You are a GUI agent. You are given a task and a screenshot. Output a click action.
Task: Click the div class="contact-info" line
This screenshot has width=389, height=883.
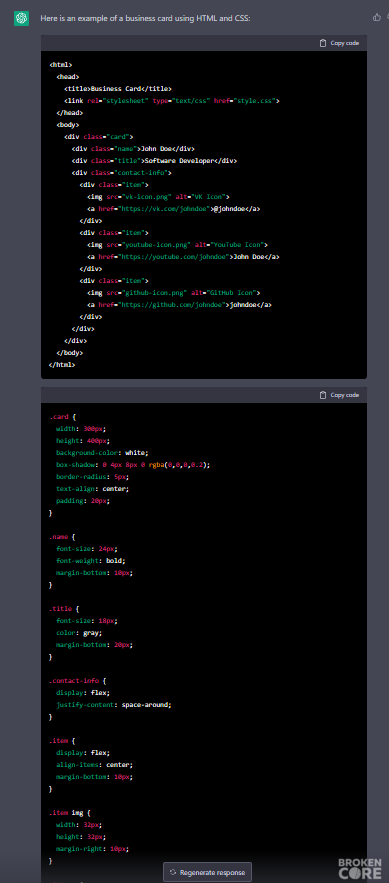[x=122, y=172]
